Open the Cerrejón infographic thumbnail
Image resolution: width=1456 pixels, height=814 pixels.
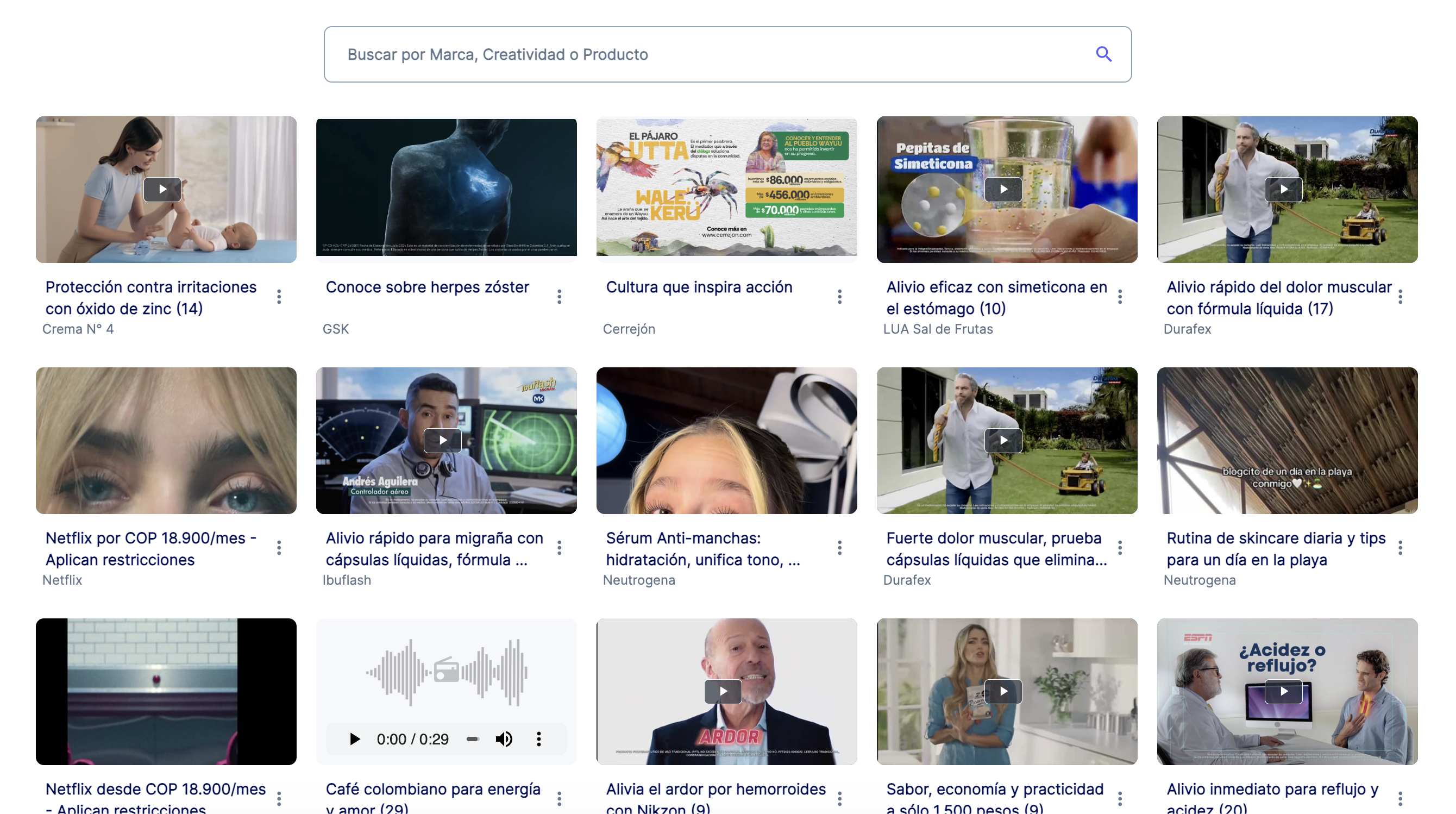[x=726, y=189]
